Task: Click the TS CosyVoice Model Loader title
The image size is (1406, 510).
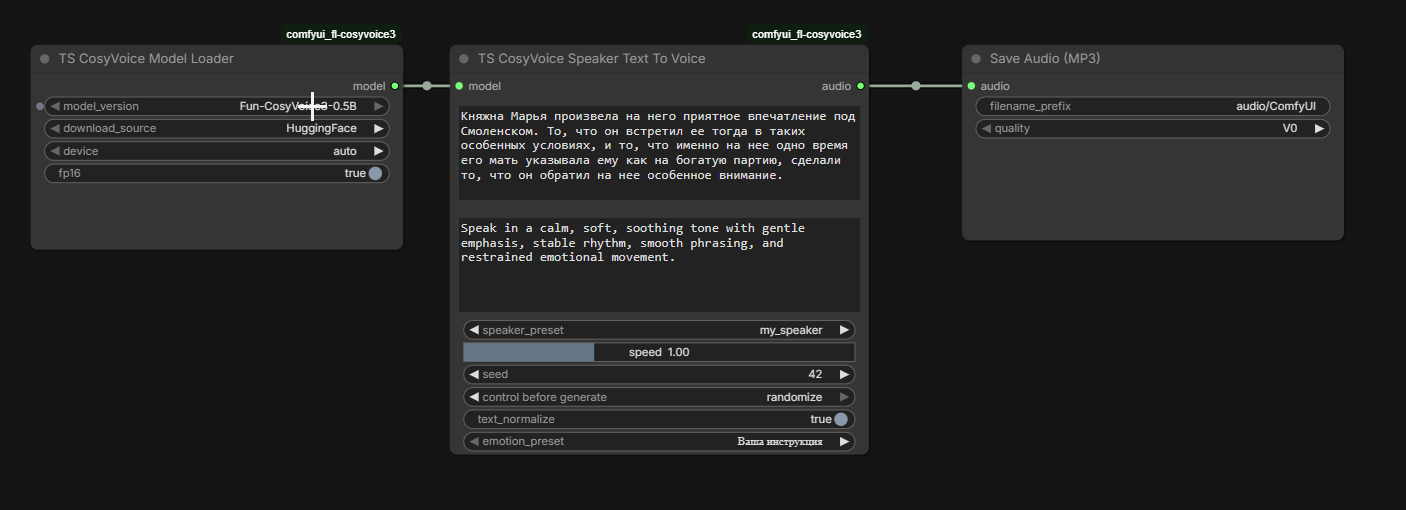Action: coord(146,59)
